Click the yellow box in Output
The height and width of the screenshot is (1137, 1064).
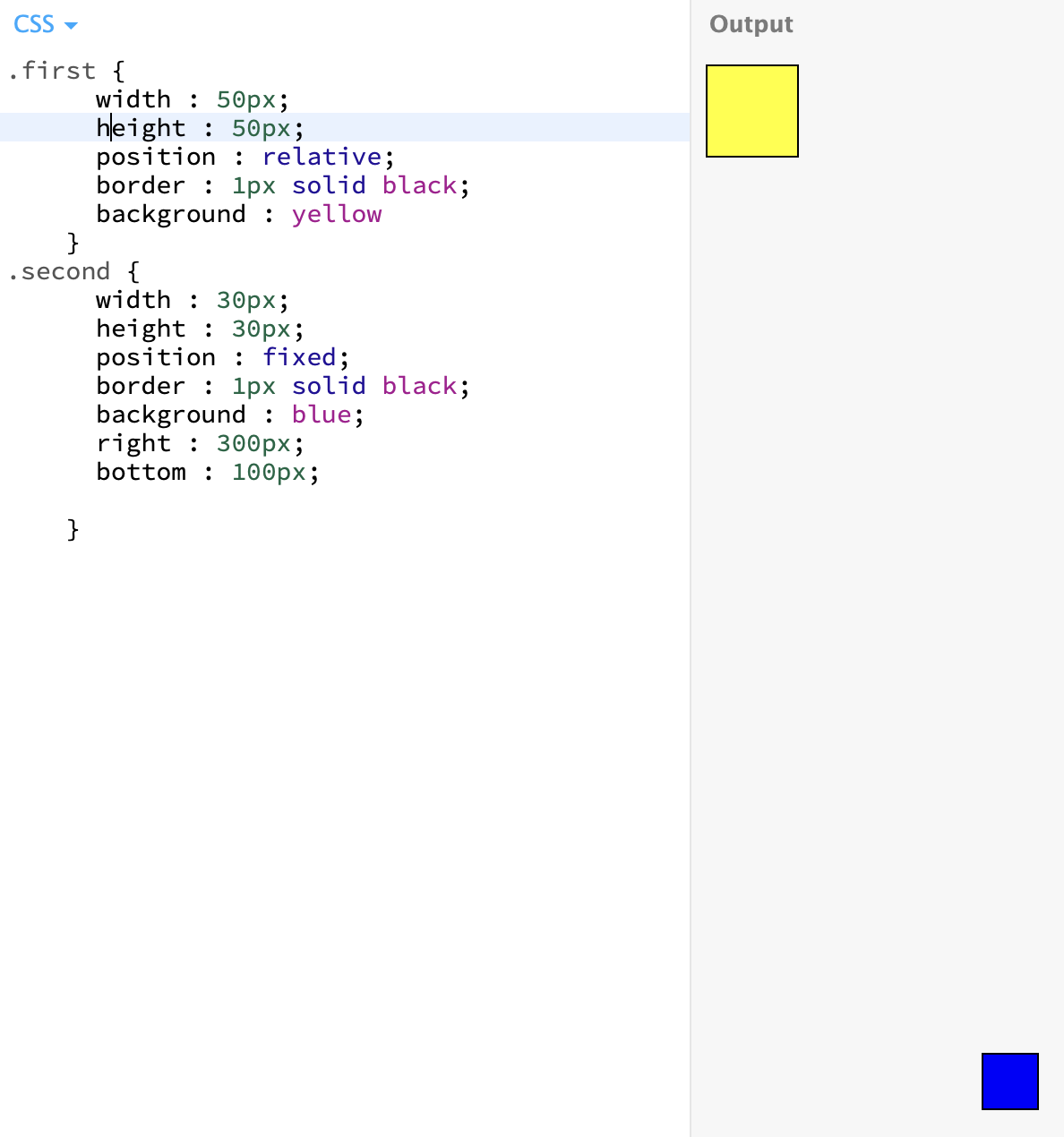(752, 111)
